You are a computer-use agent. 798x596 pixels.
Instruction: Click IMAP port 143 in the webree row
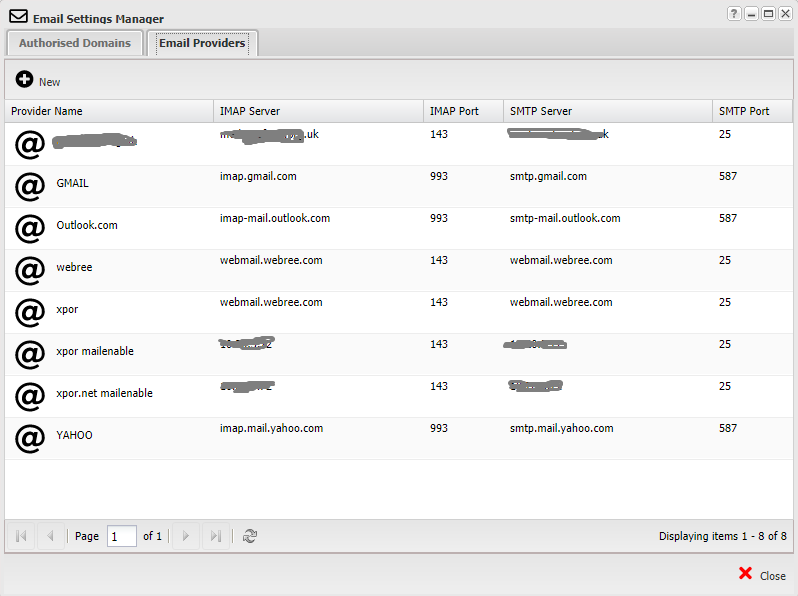click(439, 260)
